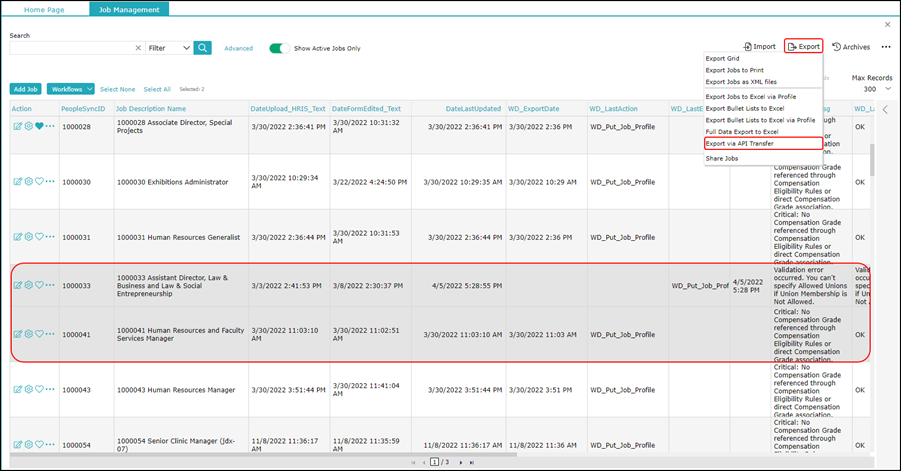901x471 pixels.
Task: Collapse side panel with left chevron
Action: [x=885, y=109]
